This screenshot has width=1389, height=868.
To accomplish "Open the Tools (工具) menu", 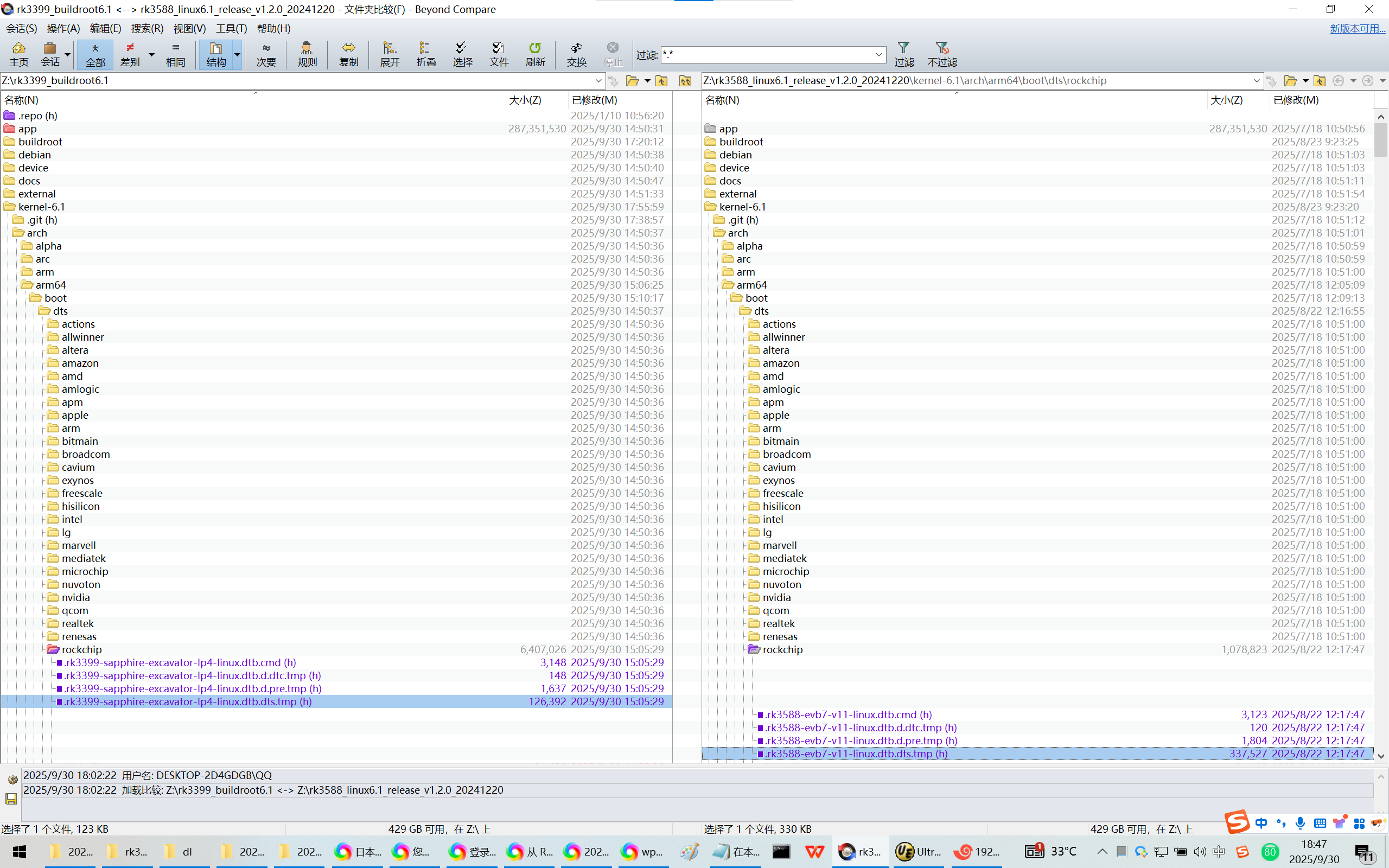I will 231,28.
